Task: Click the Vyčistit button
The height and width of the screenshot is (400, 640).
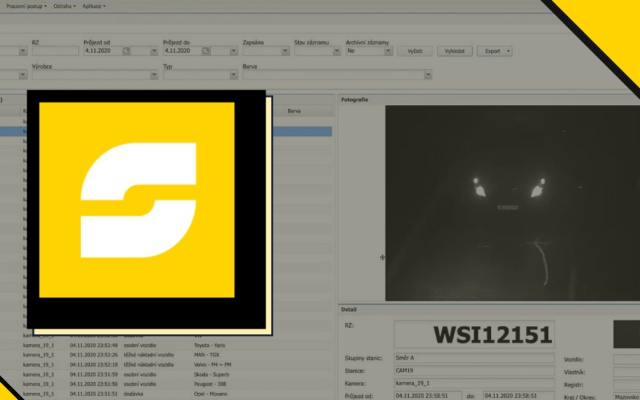Action: click(415, 51)
